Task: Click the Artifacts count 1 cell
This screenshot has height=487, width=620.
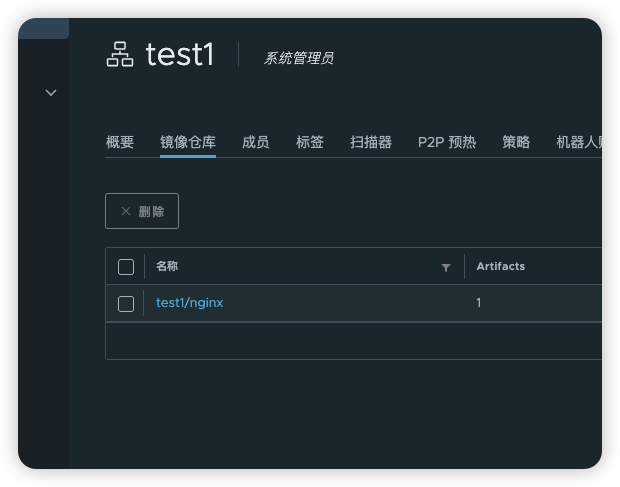Action: pos(479,303)
